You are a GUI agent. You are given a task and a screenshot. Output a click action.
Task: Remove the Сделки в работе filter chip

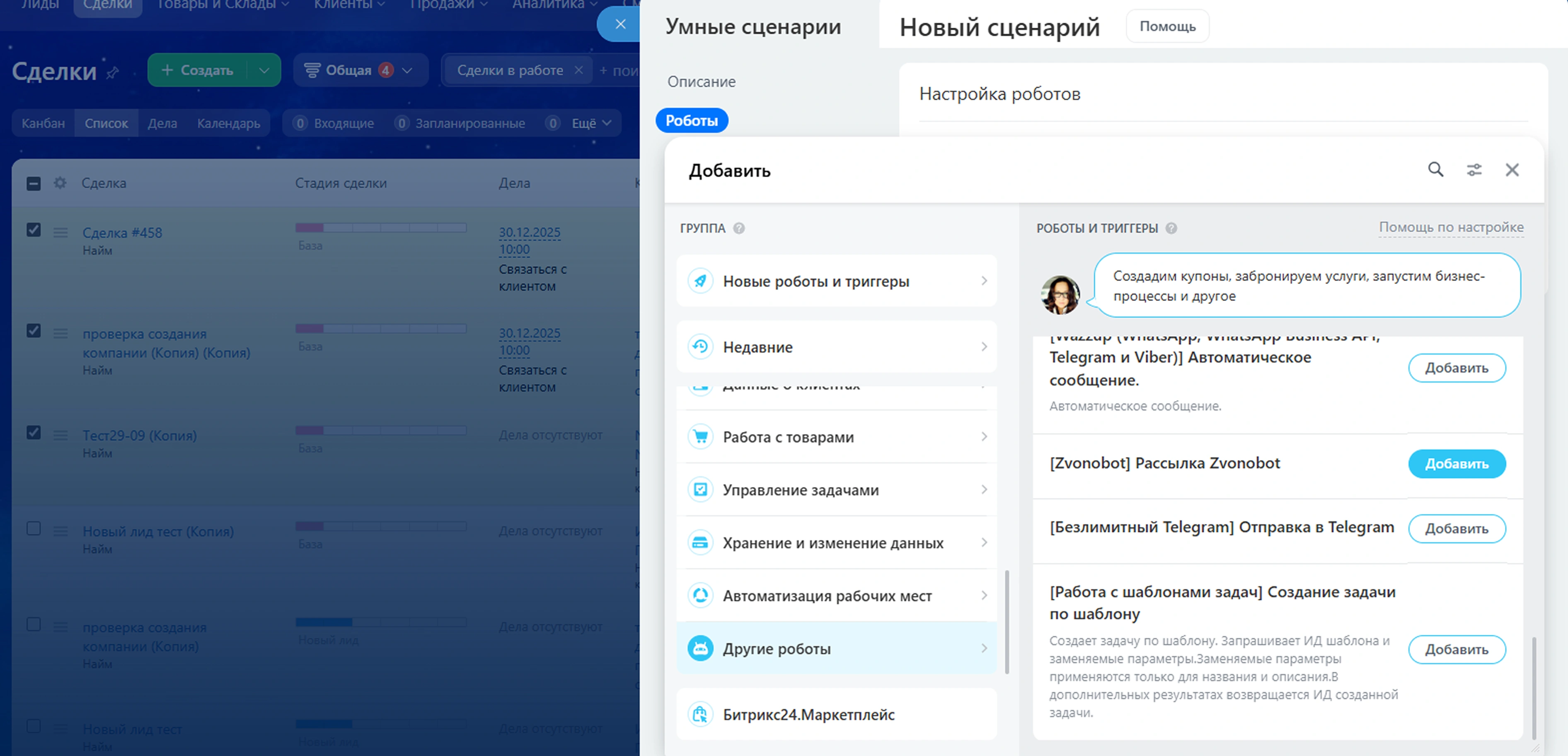coord(578,70)
